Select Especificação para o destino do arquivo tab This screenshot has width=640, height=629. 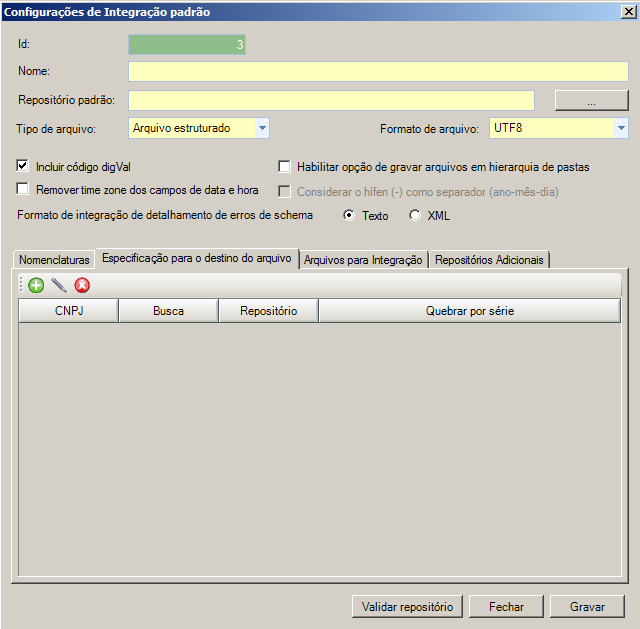tap(197, 258)
